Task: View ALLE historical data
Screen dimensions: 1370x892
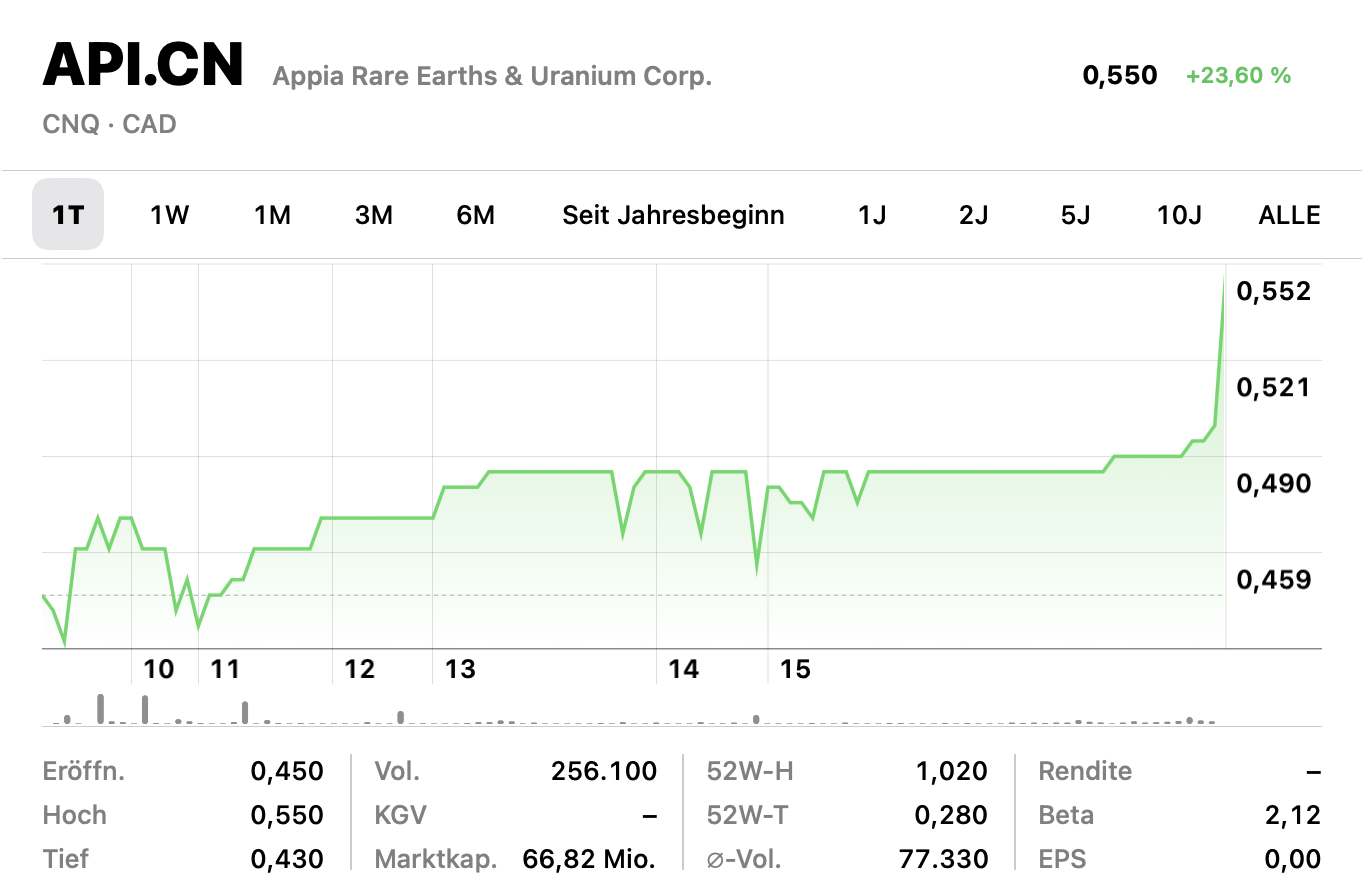Action: pos(1289,215)
